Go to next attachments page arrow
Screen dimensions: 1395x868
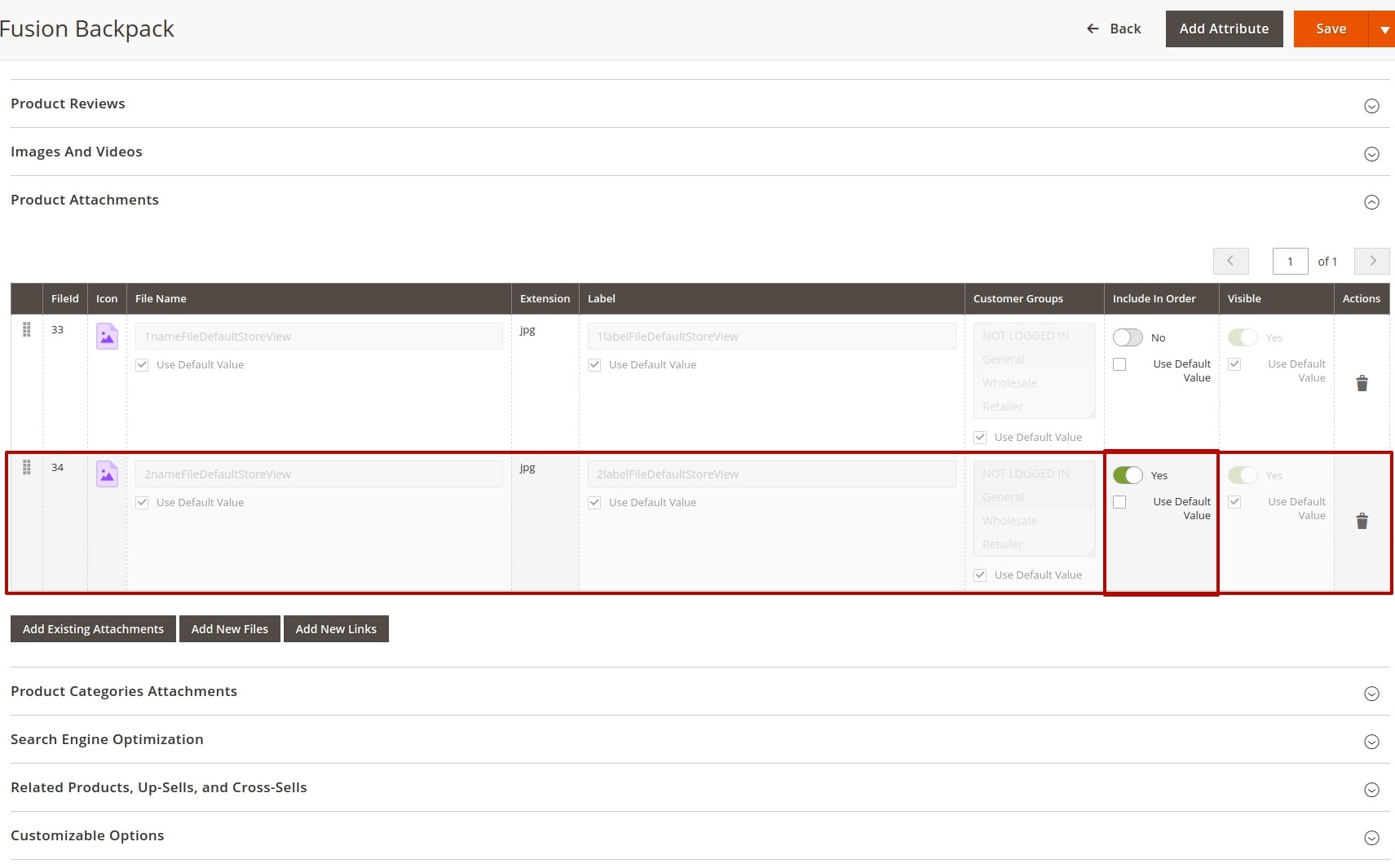(1371, 261)
